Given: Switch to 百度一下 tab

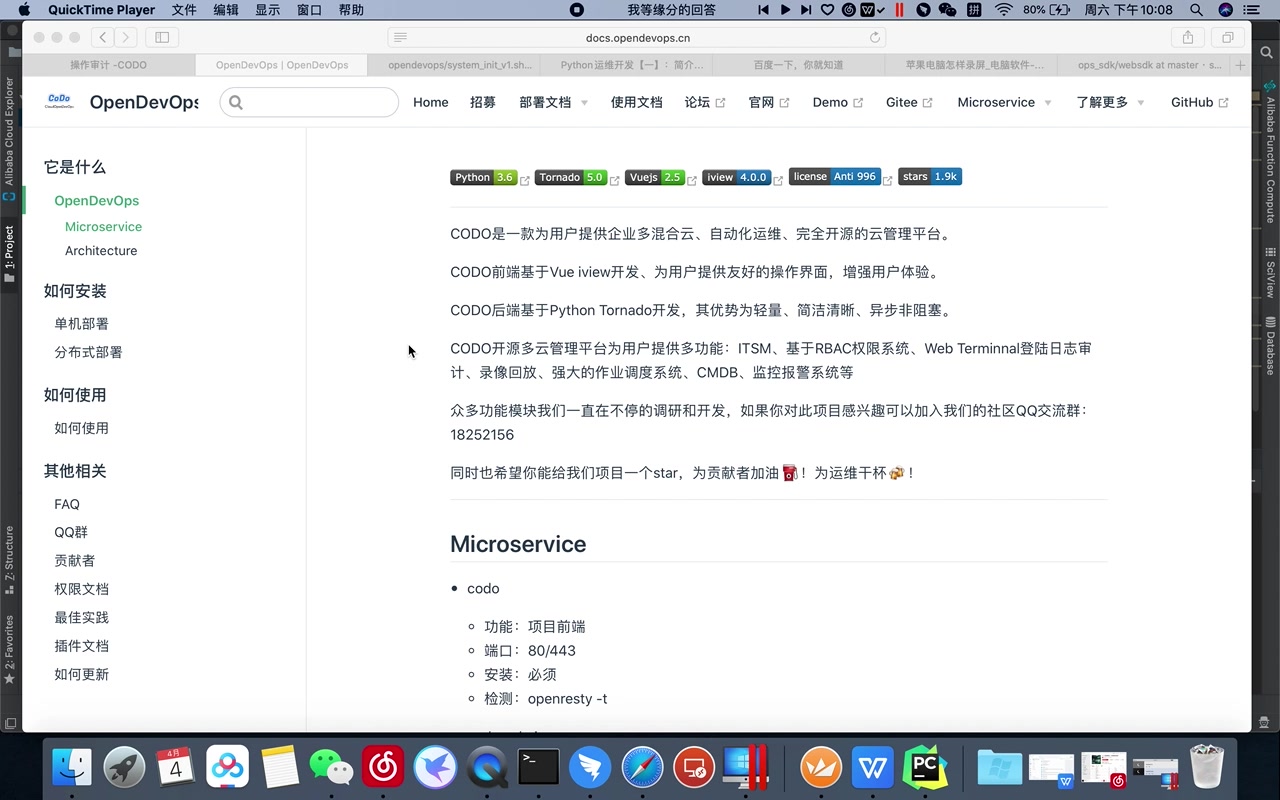Looking at the screenshot, I should click(x=798, y=65).
